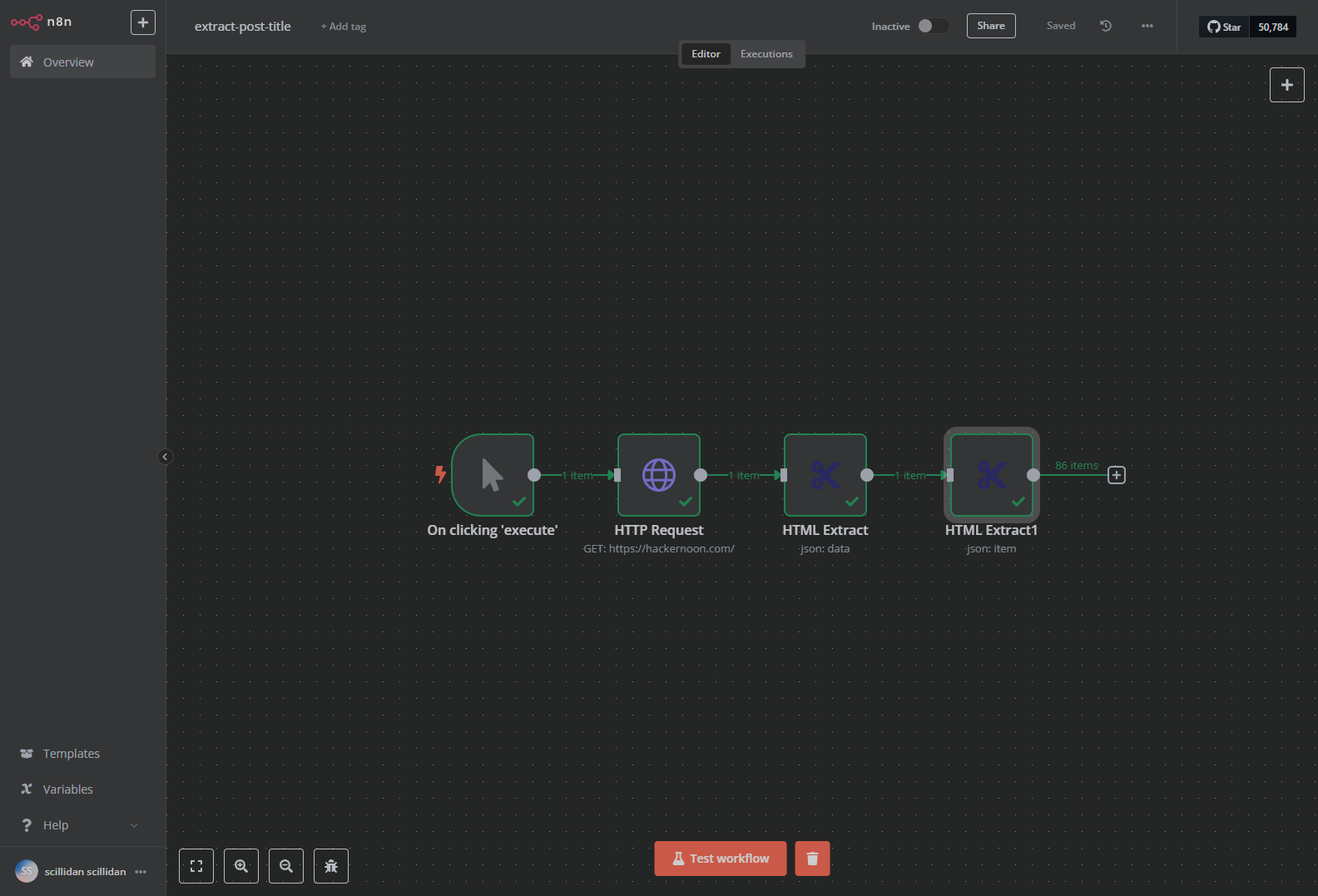Zoom in on the canvas
Screen dimensions: 1318x896
[241, 866]
